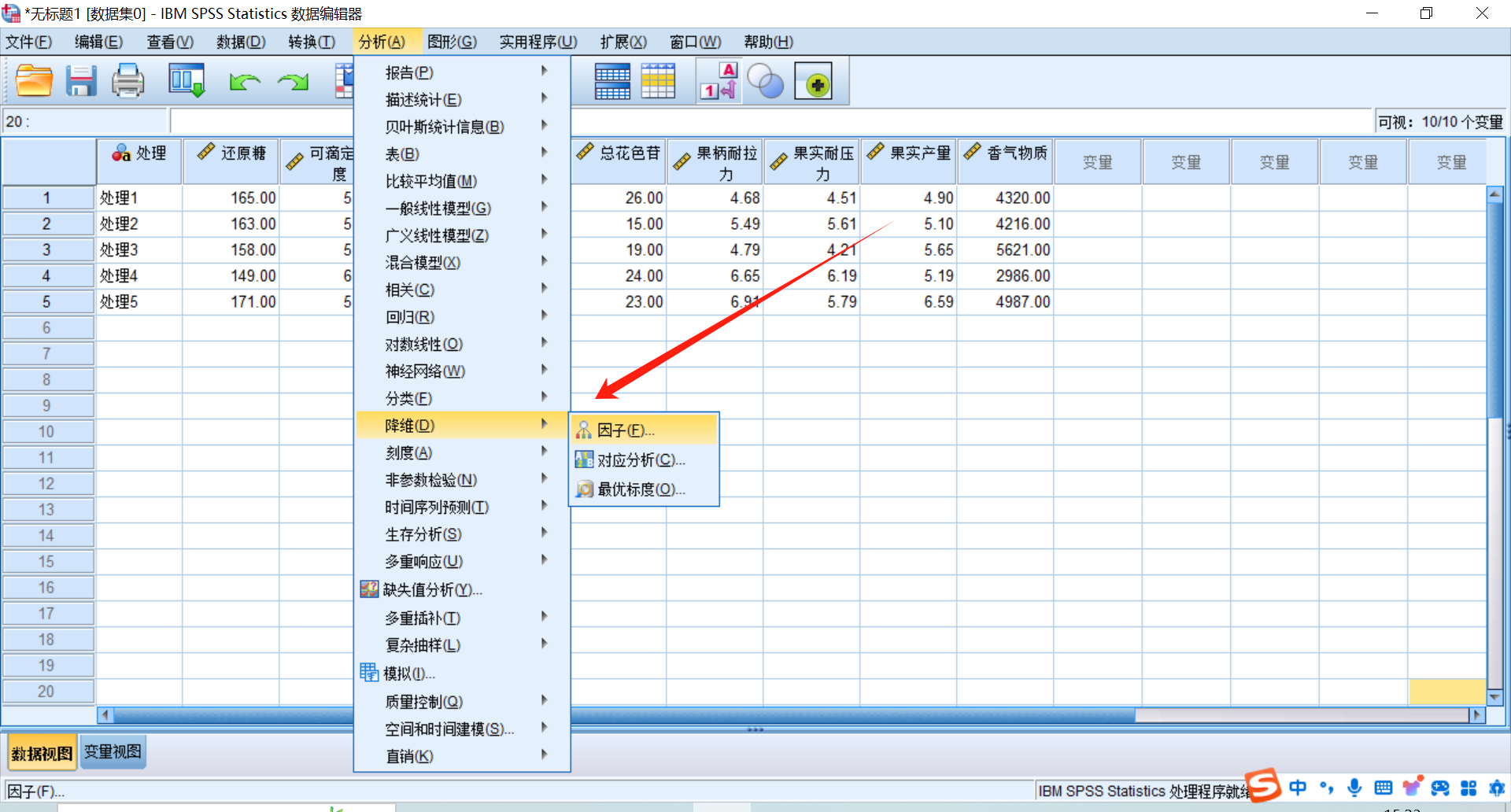Click the Print toolbar icon

[x=127, y=81]
